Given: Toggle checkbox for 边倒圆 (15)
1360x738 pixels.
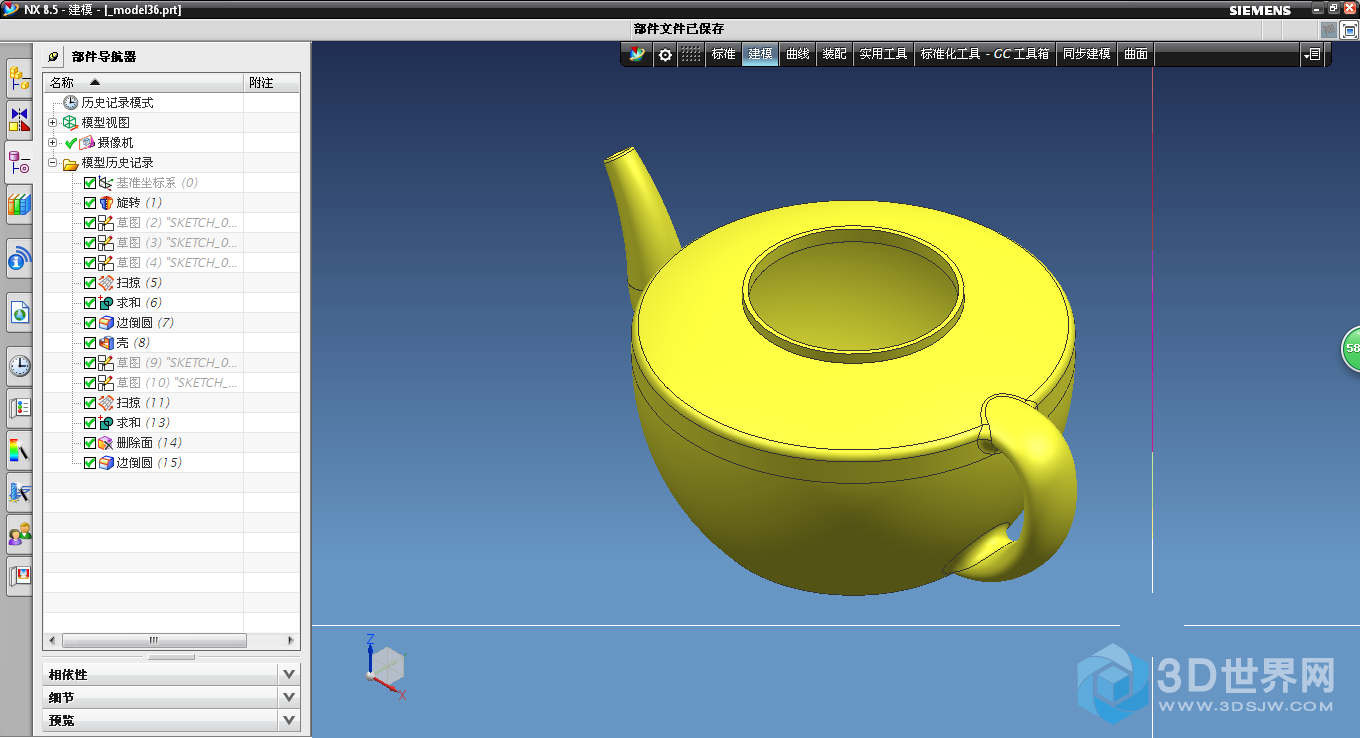Looking at the screenshot, I should pyautogui.click(x=90, y=463).
